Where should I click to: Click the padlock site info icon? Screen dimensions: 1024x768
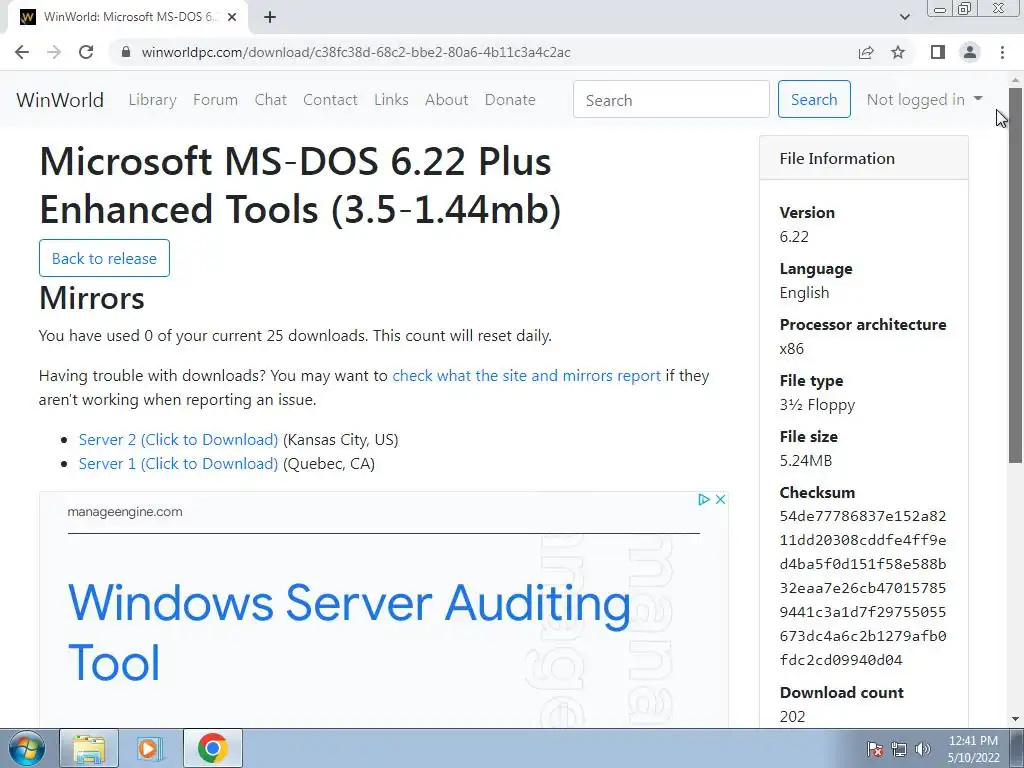pos(126,52)
